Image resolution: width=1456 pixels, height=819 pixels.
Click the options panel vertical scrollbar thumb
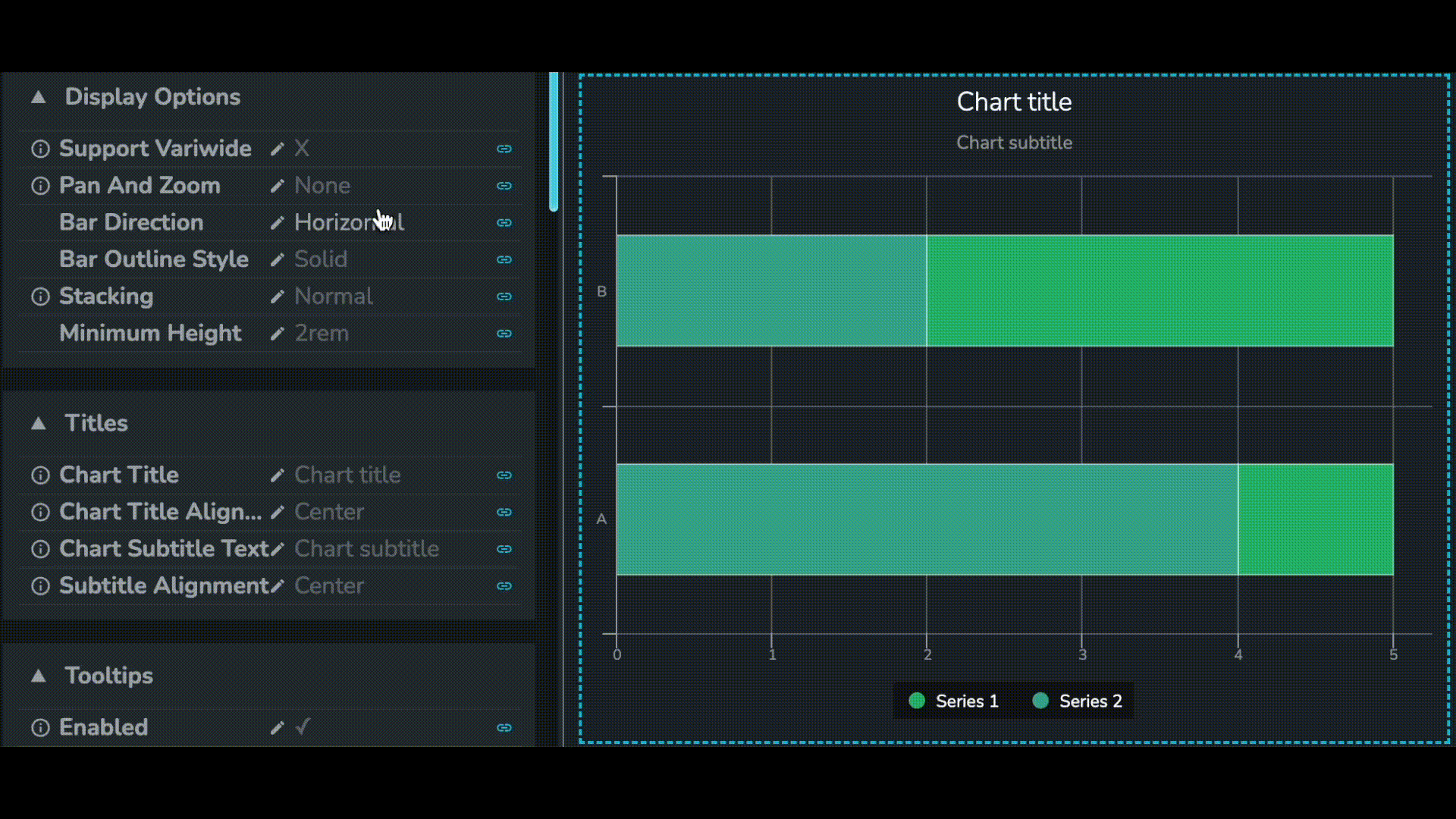[554, 142]
